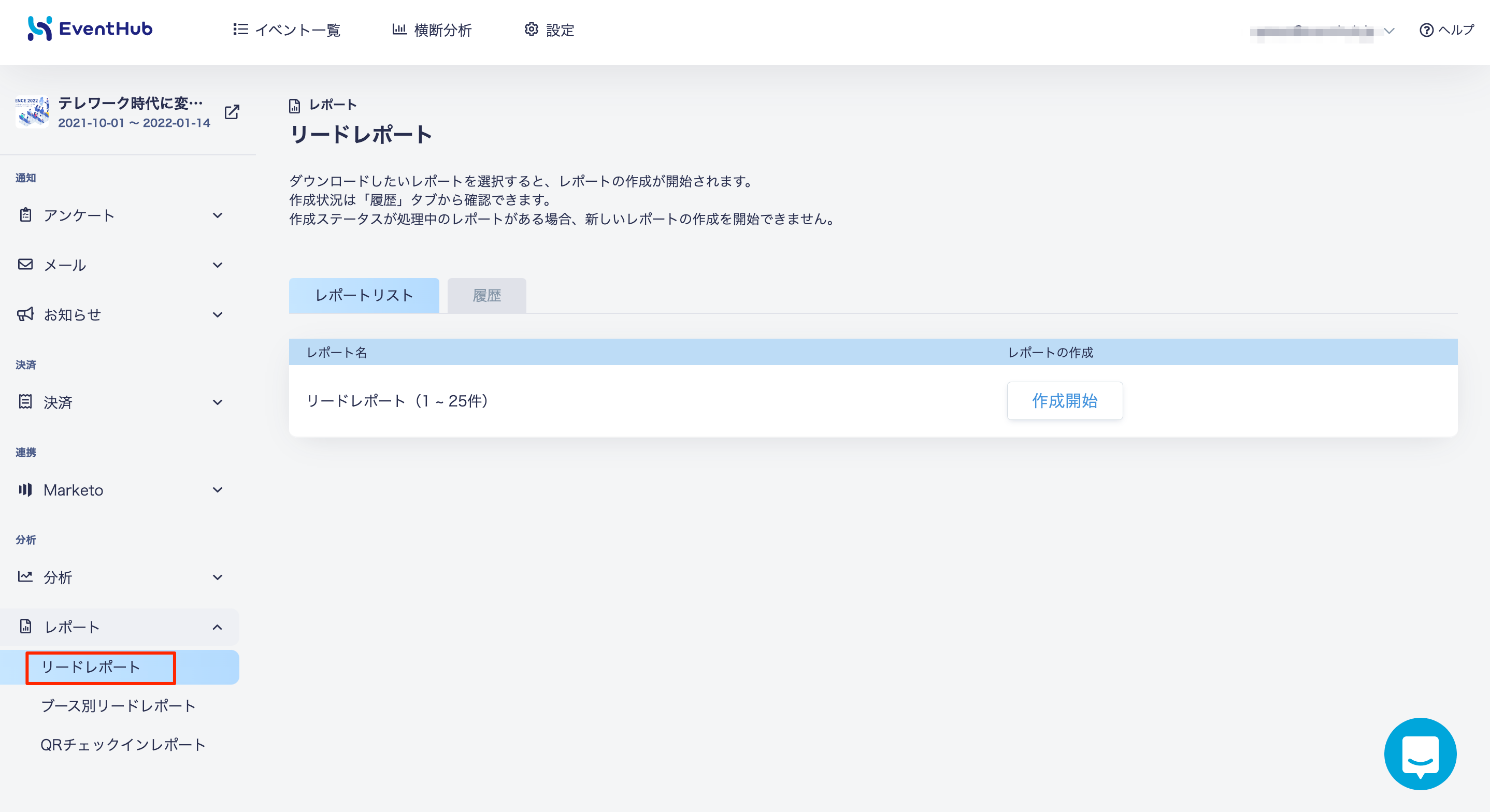Screen dimensions: 1490x812
Task: Click the レポート document icon in sidebar
Action: point(25,626)
